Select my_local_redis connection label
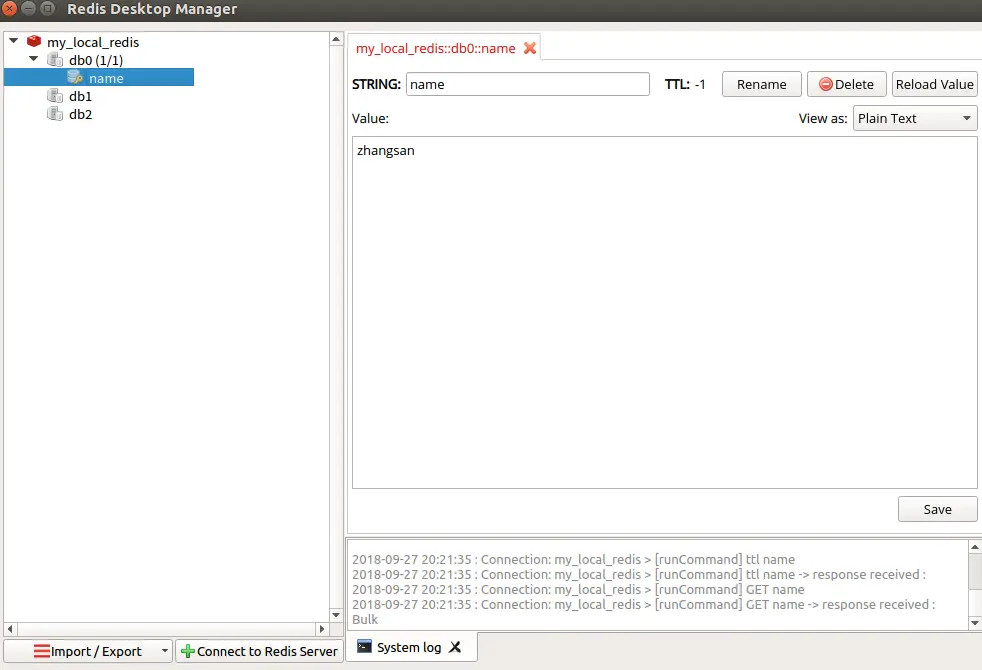This screenshot has width=982, height=670. pos(93,42)
